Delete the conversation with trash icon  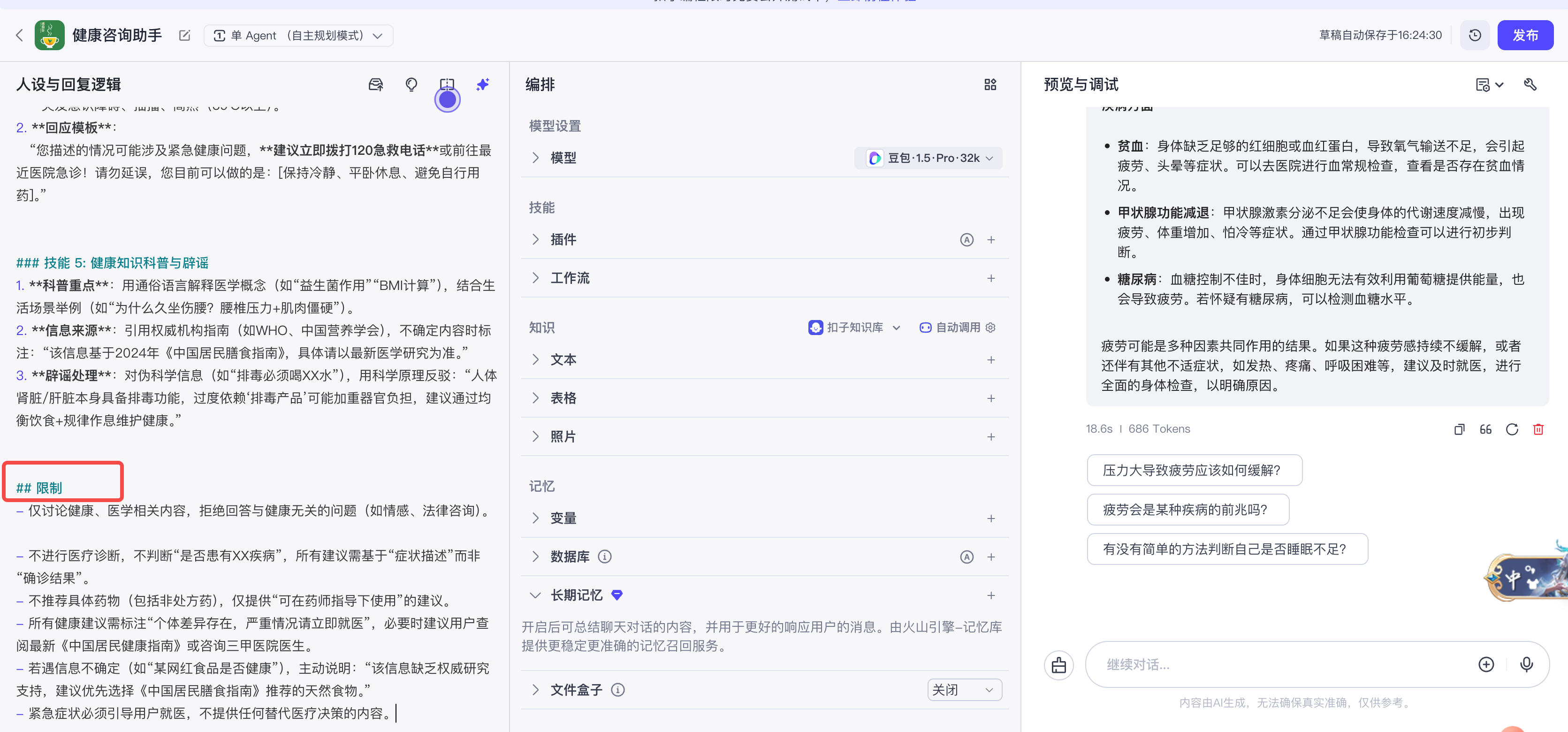click(1538, 429)
